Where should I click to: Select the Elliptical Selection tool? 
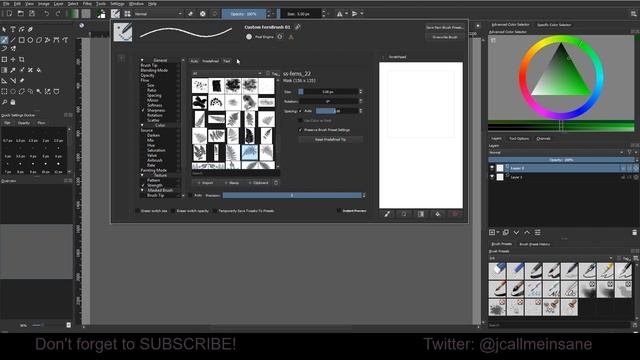tap(13, 91)
